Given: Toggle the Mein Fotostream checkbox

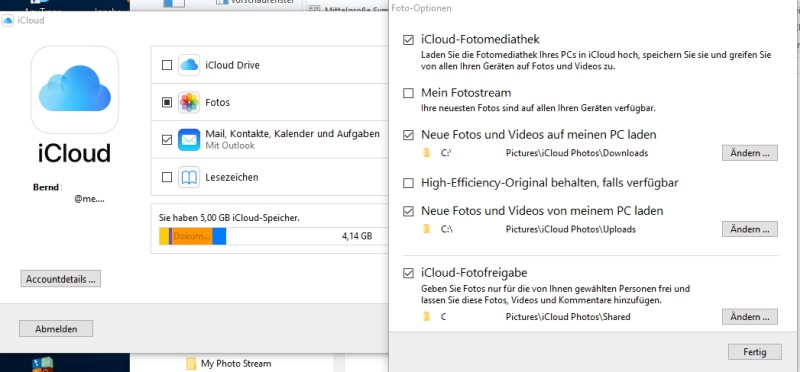Looking at the screenshot, I should coord(408,93).
